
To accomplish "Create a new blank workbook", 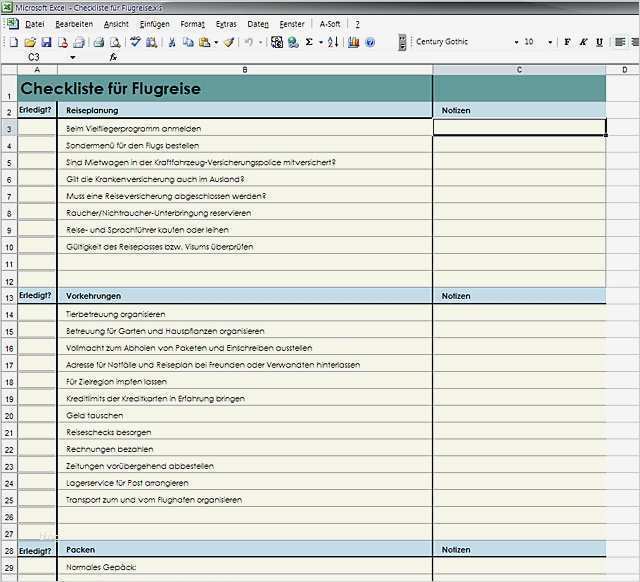I will pyautogui.click(x=14, y=42).
